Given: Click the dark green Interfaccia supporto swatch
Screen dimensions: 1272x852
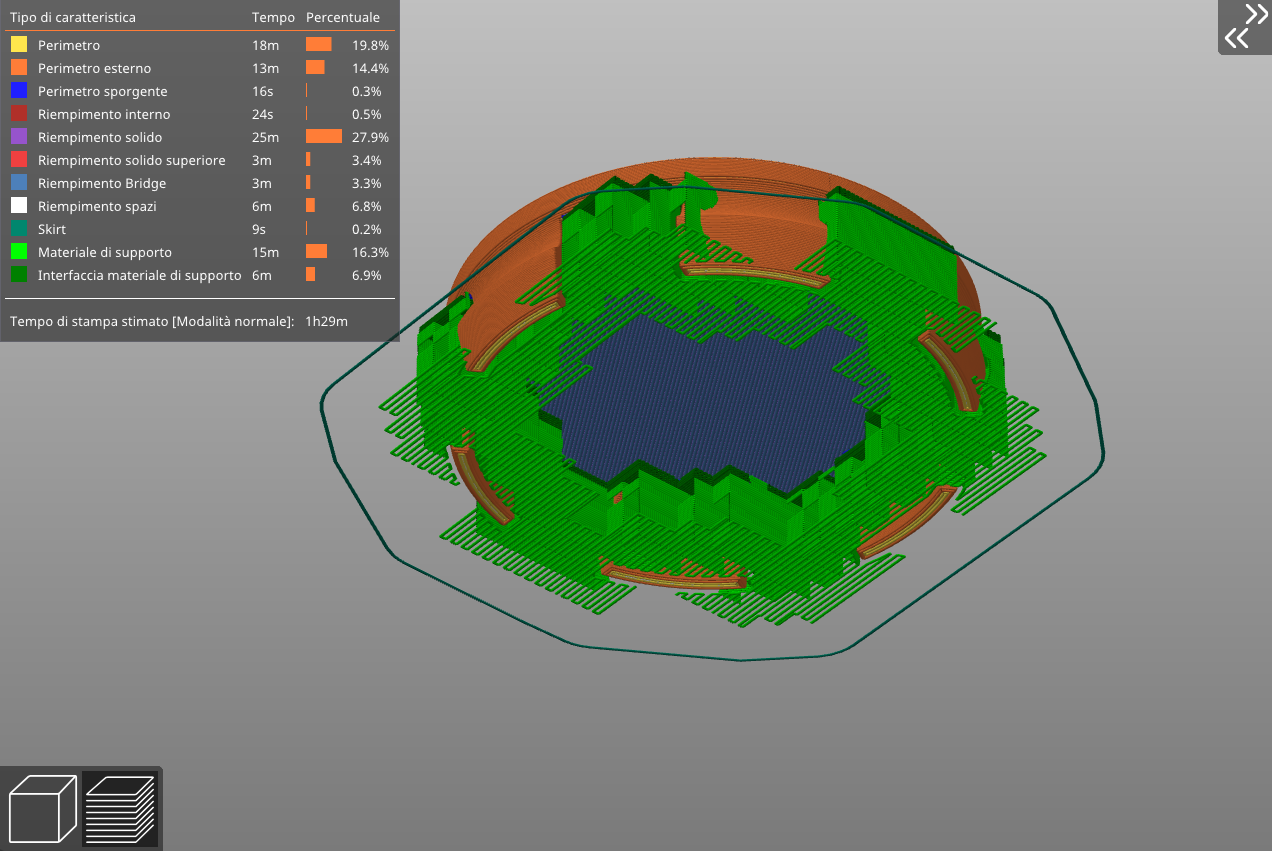Looking at the screenshot, I should coord(19,275).
